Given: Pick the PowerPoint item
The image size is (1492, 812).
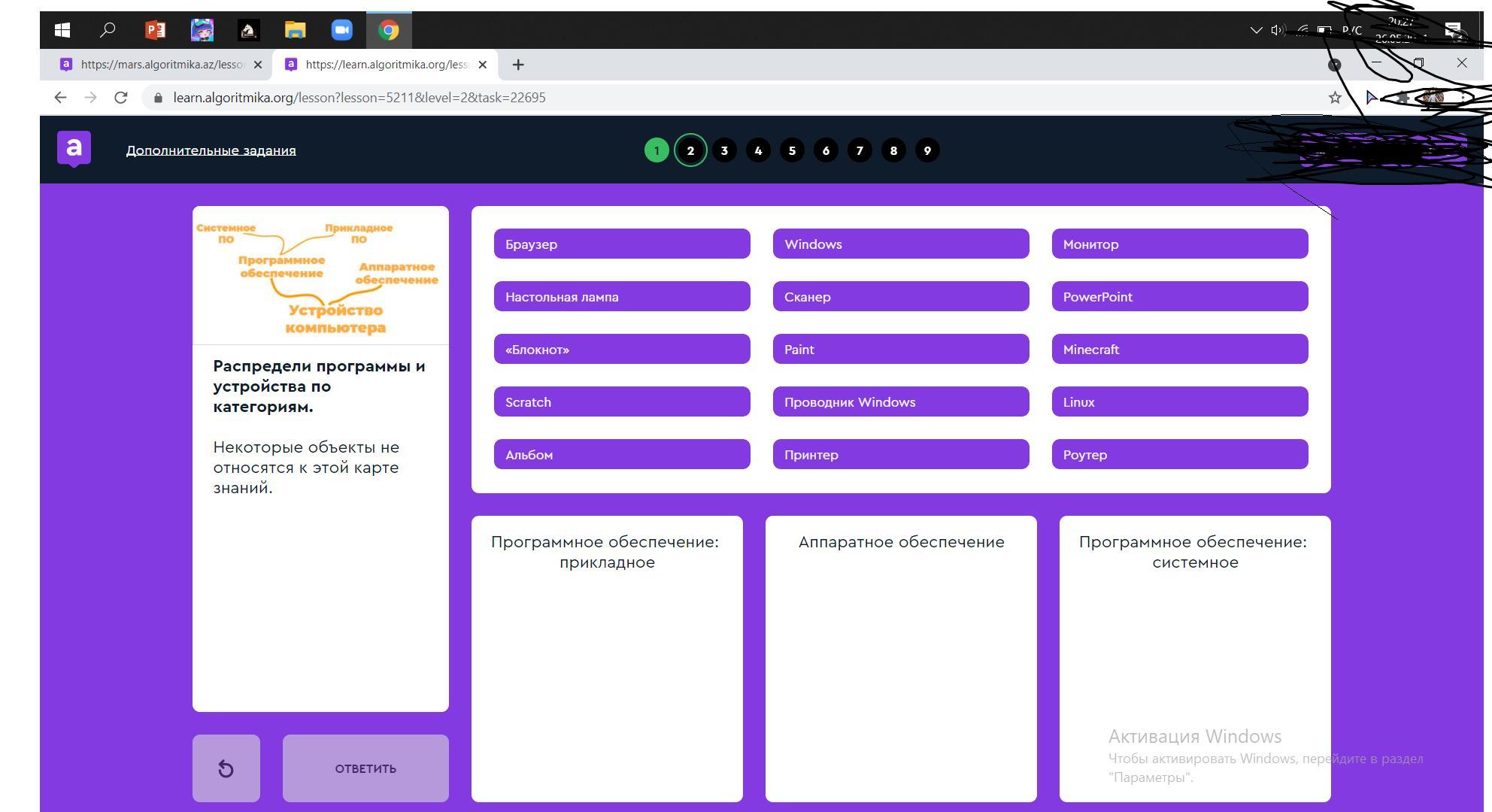Looking at the screenshot, I should coord(1180,296).
